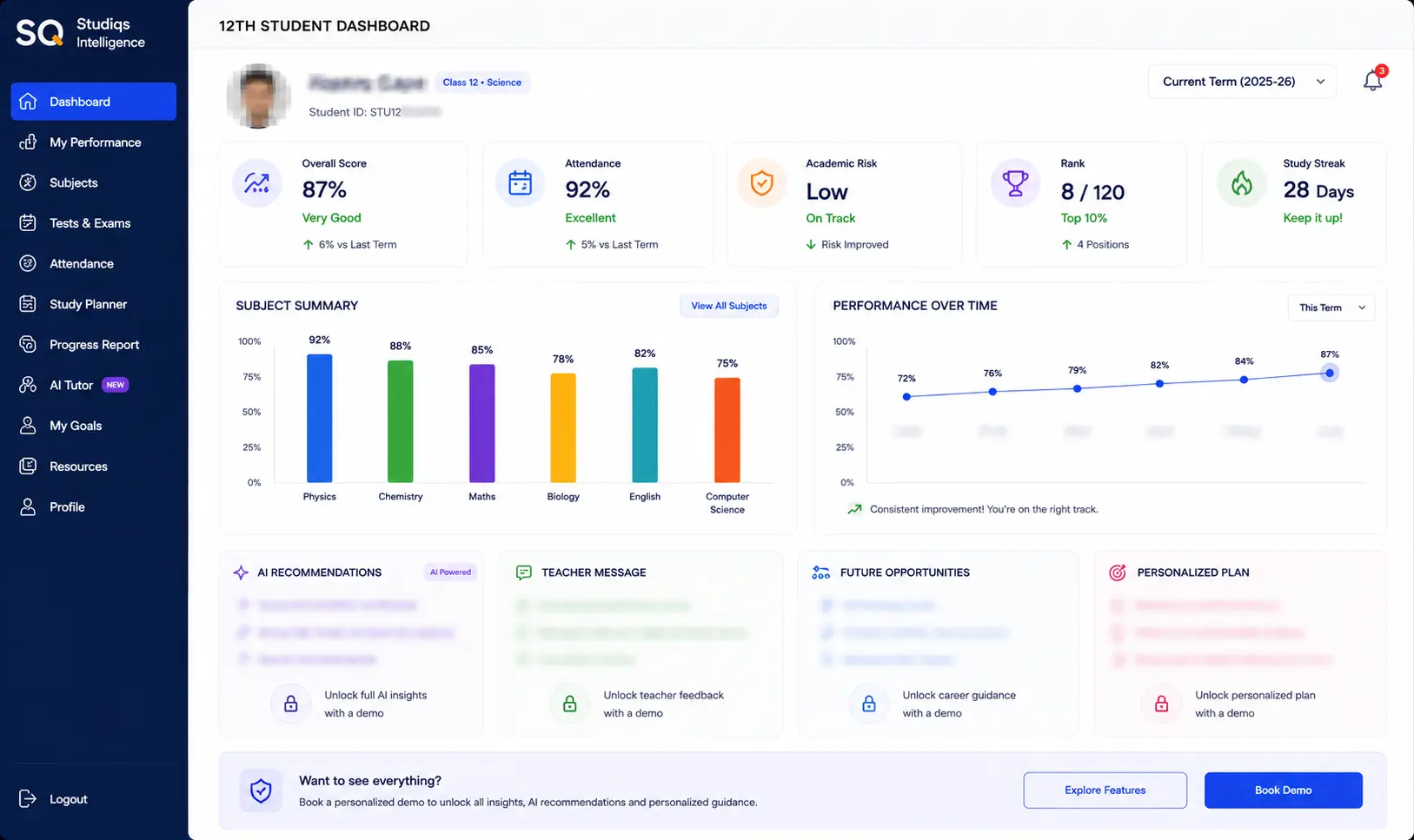Viewport: 1414px width, 840px height.
Task: Click the Profile person icon
Action: (x=28, y=507)
